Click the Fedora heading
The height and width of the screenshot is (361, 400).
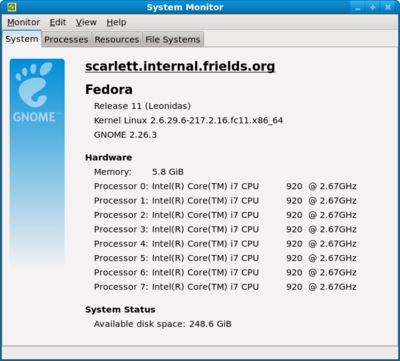click(x=109, y=89)
